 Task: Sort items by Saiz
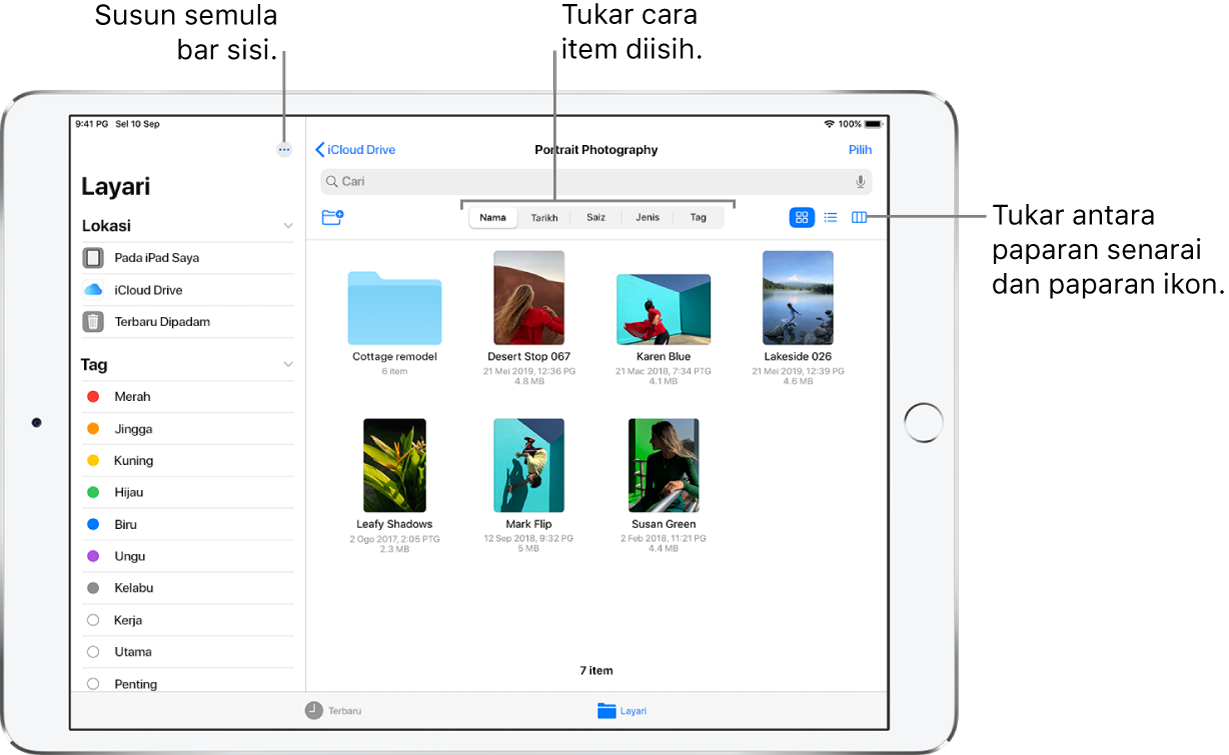(x=596, y=217)
